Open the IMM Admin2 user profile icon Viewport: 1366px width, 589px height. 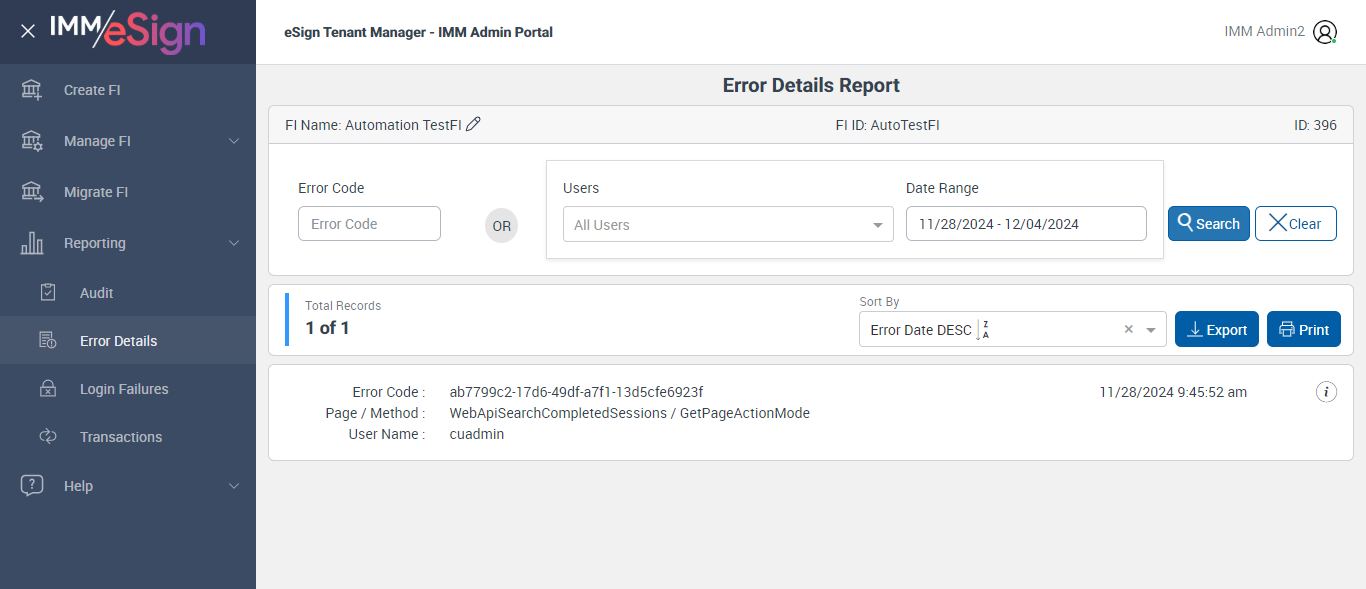point(1325,32)
